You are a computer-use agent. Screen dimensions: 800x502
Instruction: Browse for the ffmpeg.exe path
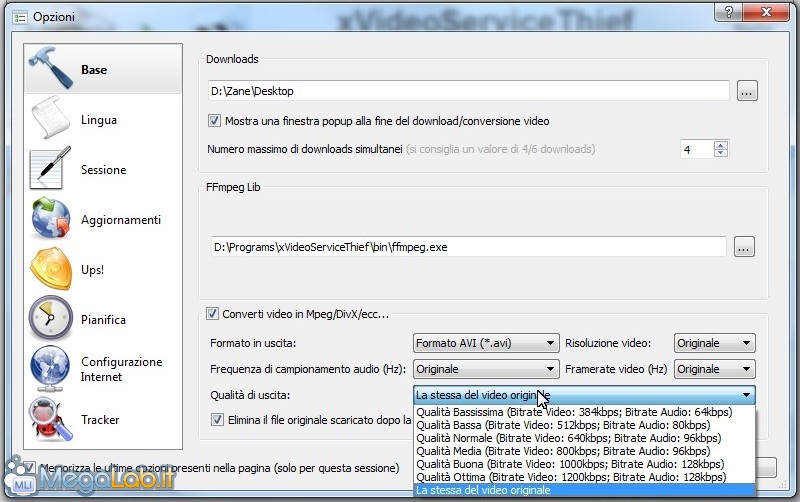coord(744,247)
